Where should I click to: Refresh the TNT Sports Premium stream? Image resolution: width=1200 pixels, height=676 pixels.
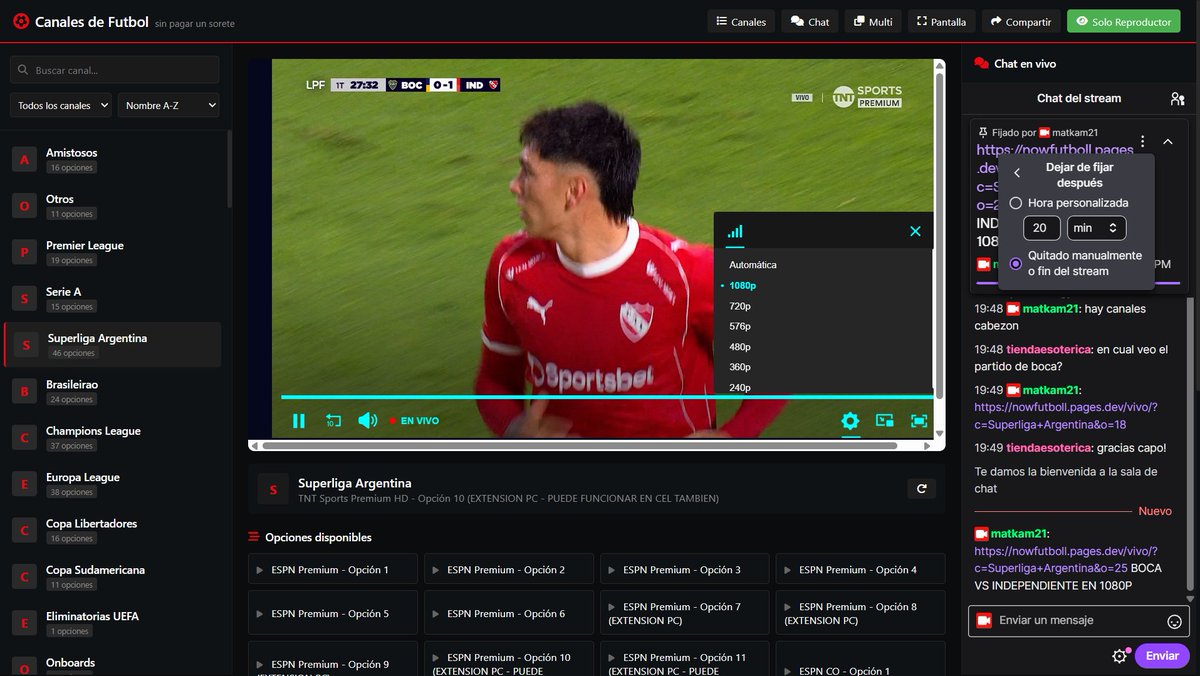point(921,488)
